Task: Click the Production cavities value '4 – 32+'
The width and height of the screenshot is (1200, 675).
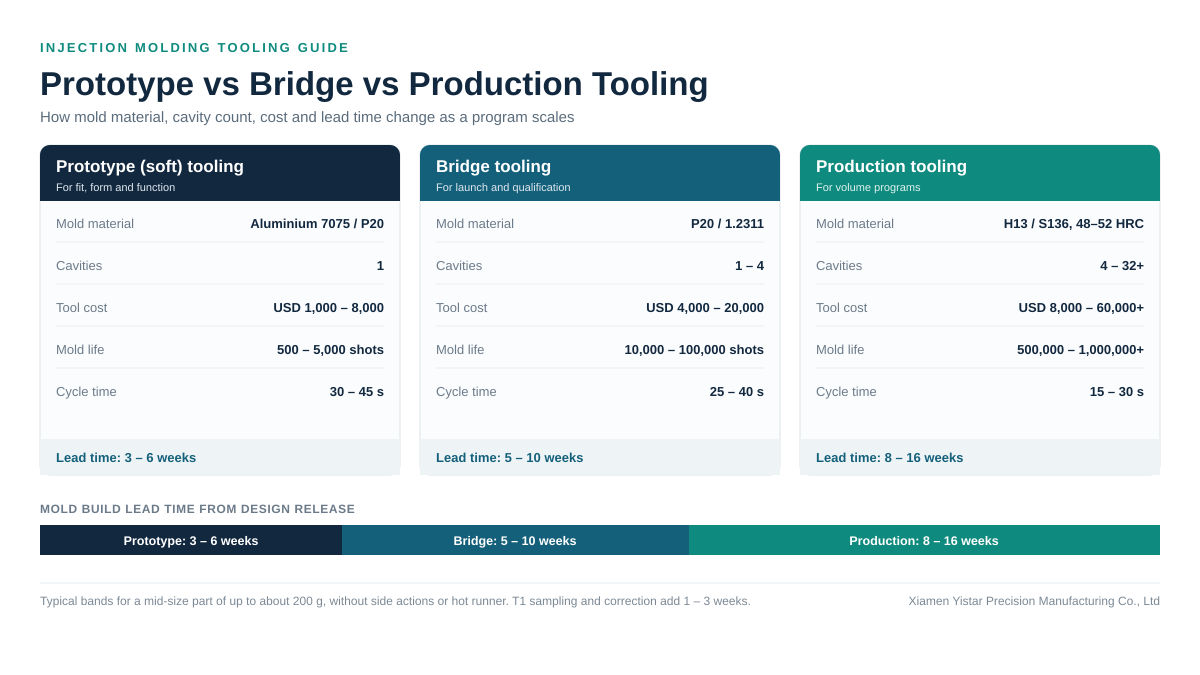Action: coord(1122,266)
